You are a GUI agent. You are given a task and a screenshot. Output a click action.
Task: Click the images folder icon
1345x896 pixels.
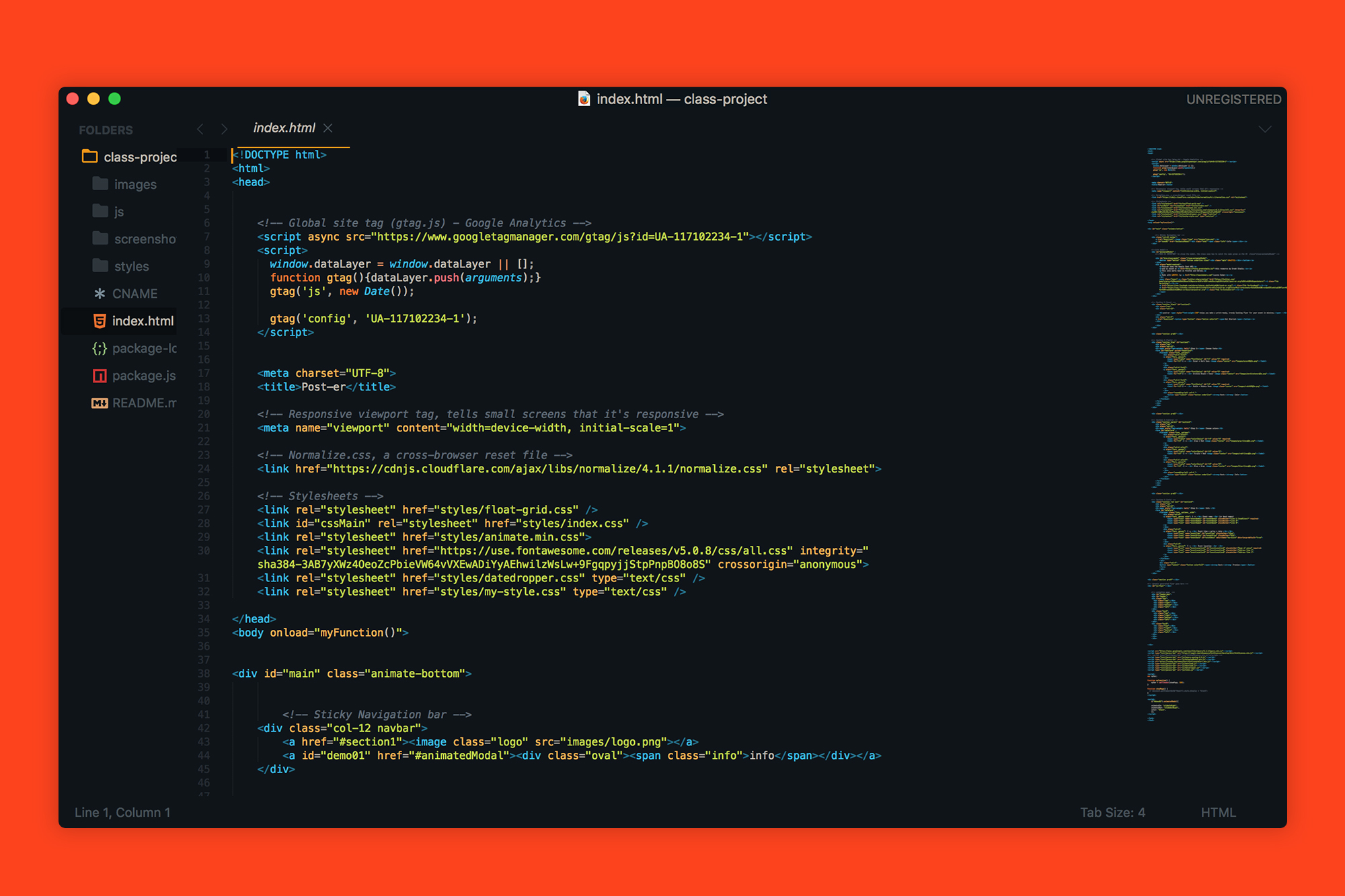[100, 184]
